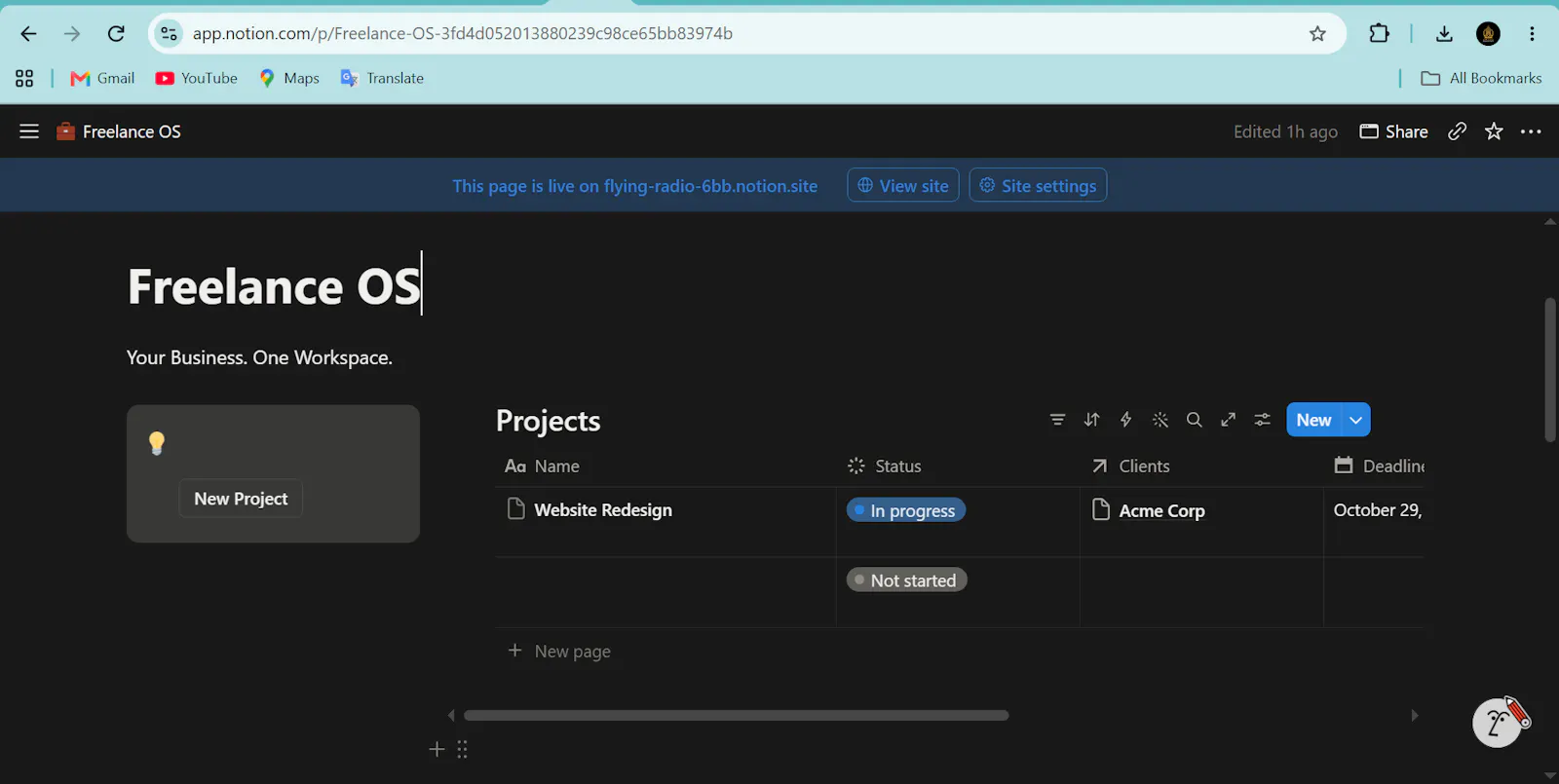The height and width of the screenshot is (784, 1559).
Task: Click the browser forward arrow
Action: (x=72, y=34)
